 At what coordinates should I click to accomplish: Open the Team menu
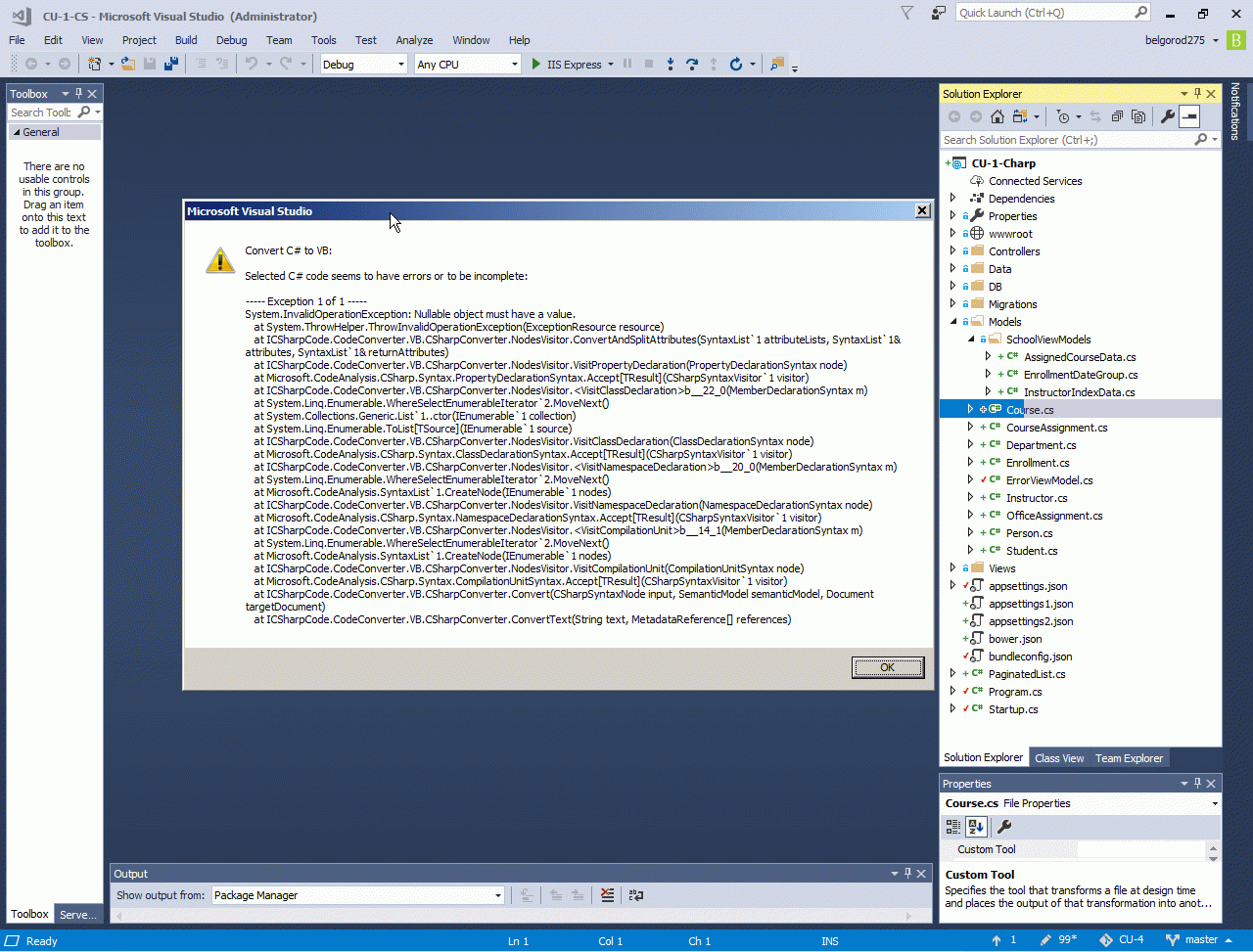pos(279,40)
